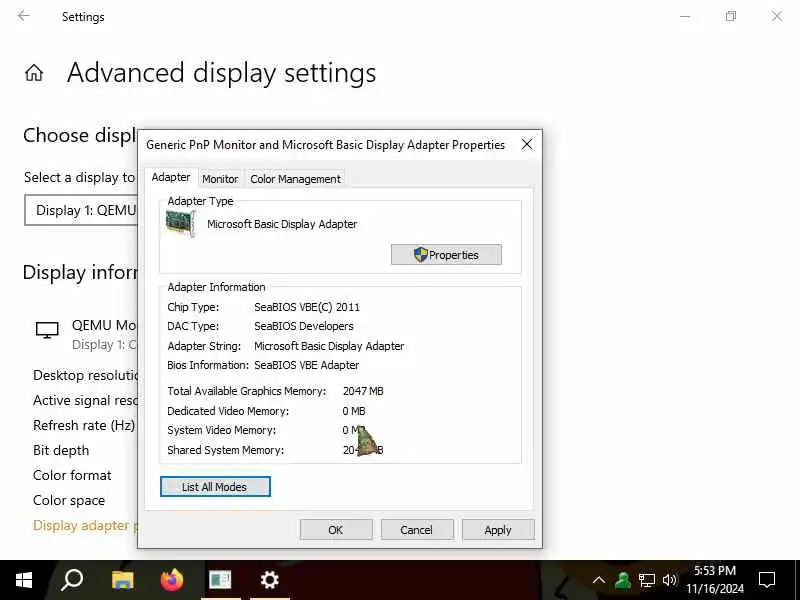800x600 pixels.
Task: Select the Adapter tab
Action: point(170,177)
